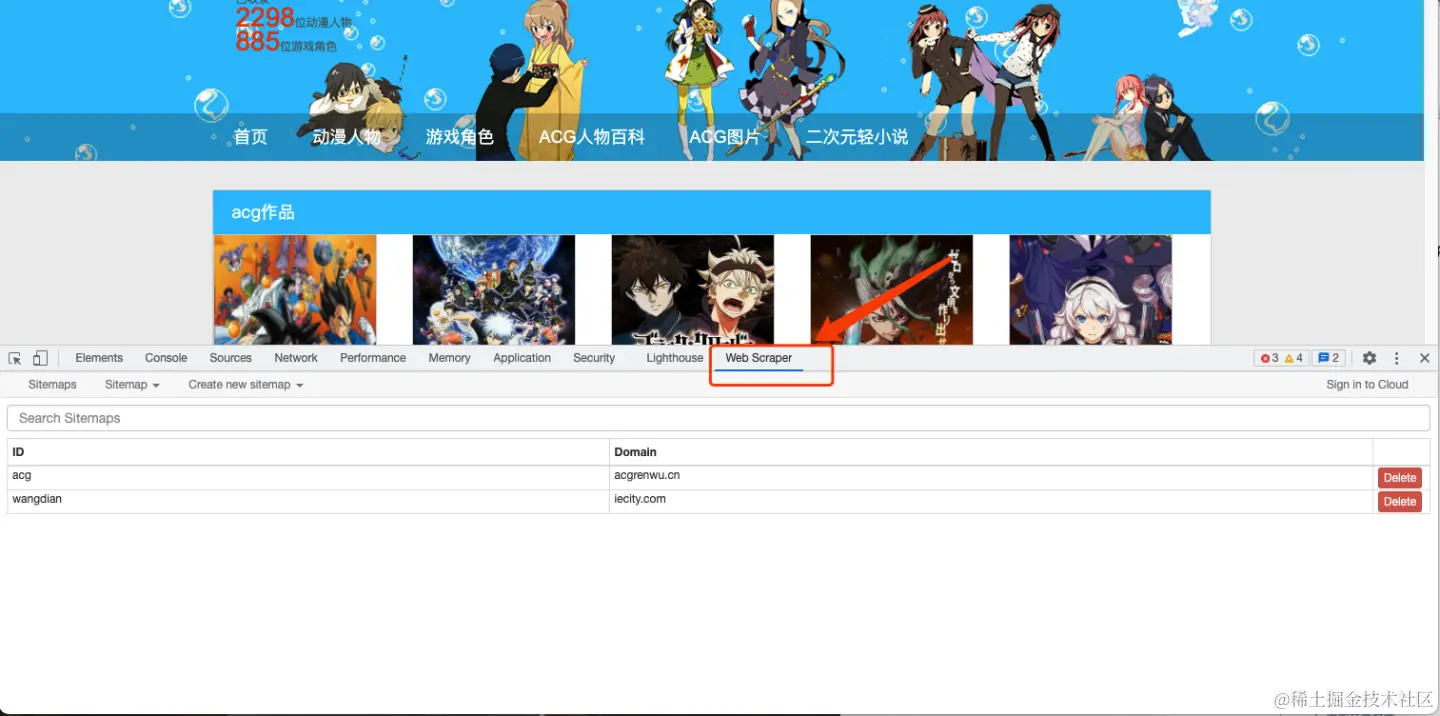Click the acg作品 section heading
This screenshot has height=716, width=1440.
(x=263, y=213)
